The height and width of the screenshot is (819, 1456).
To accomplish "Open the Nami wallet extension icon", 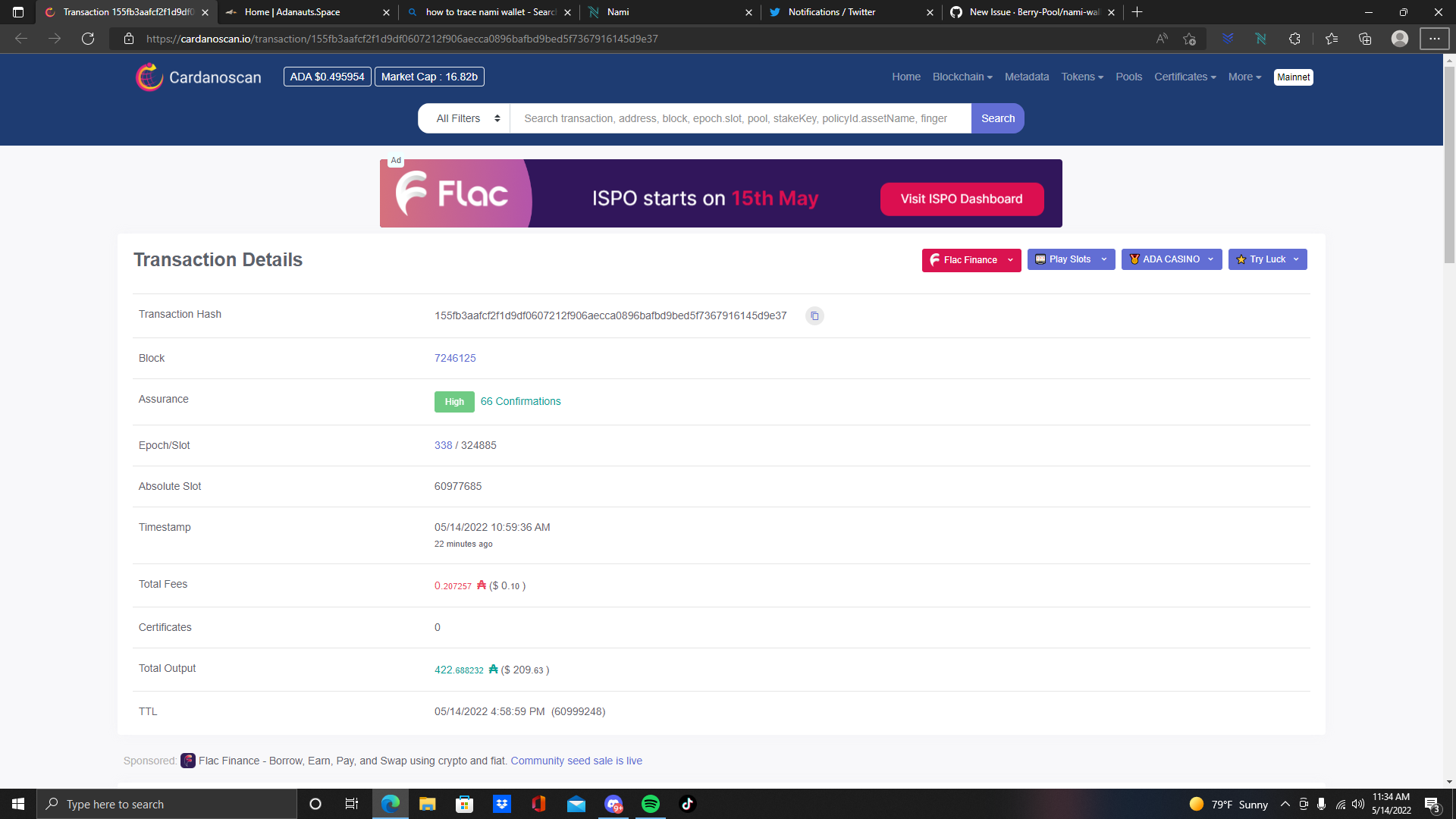I will click(1260, 39).
